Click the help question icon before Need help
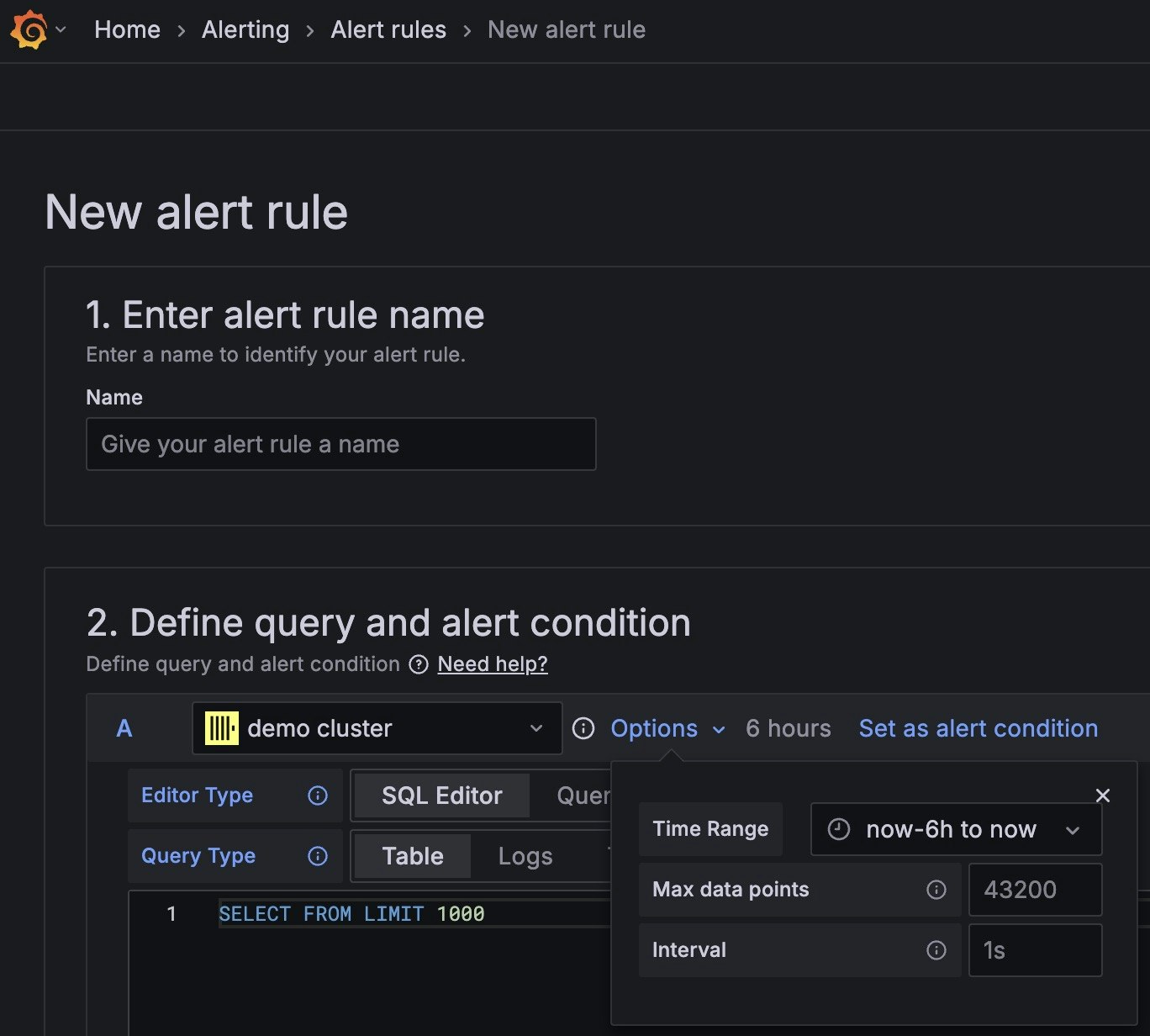Viewport: 1150px width, 1036px height. tap(419, 664)
